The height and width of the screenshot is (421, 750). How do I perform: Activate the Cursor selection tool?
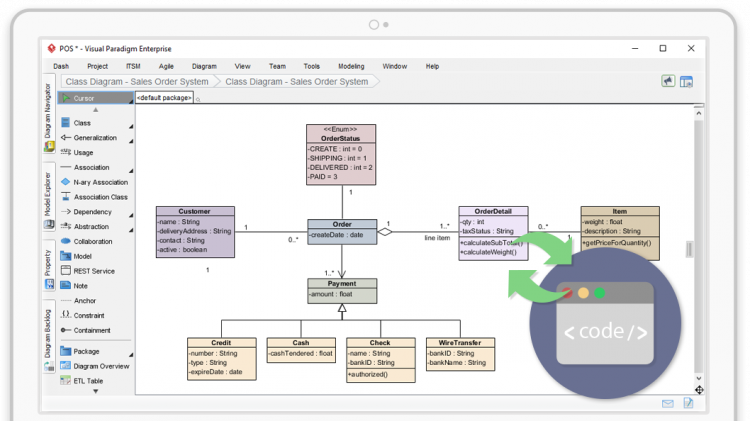84,98
